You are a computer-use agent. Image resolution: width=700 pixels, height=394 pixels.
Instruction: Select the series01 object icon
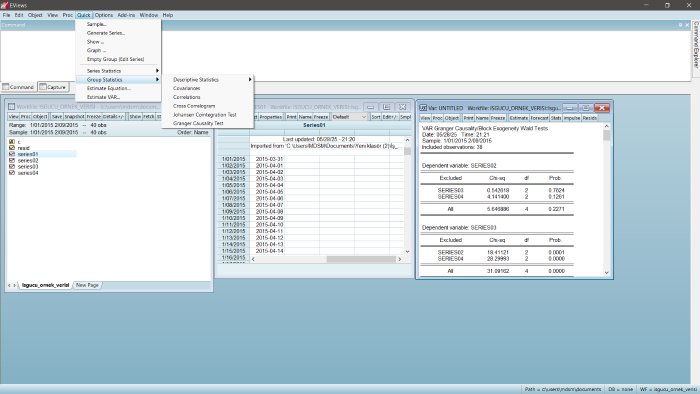coord(12,154)
